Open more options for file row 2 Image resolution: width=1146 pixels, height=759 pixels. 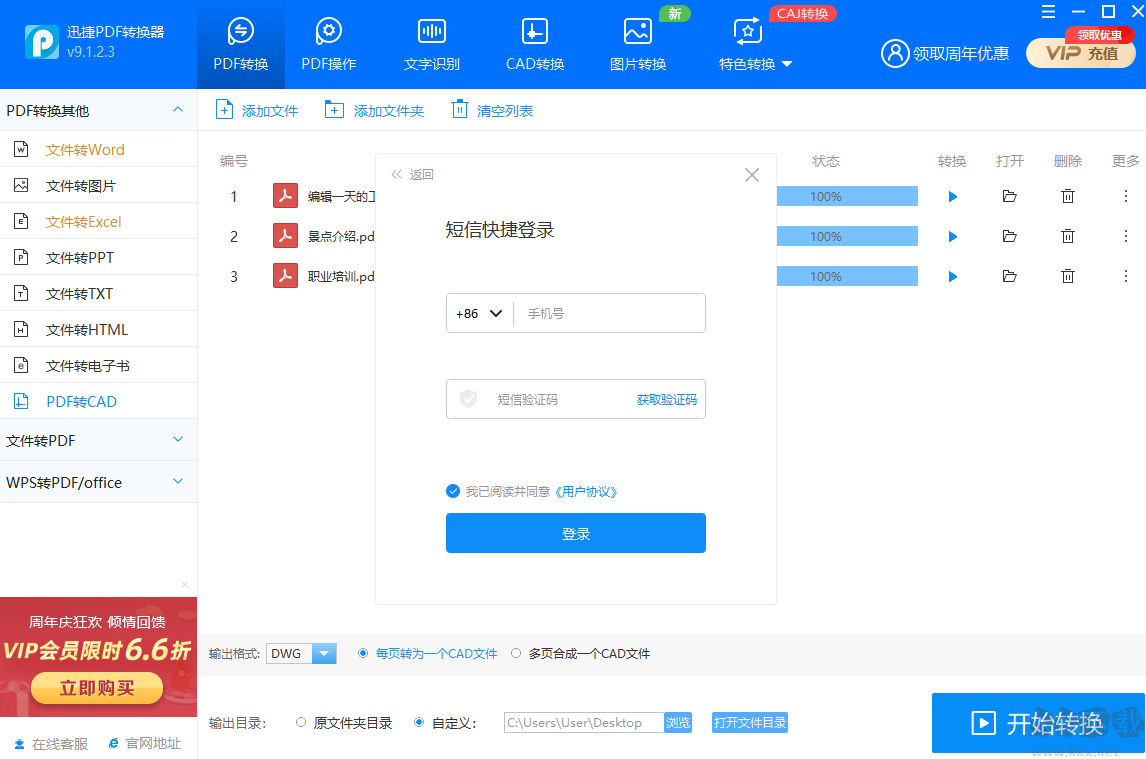(x=1126, y=236)
